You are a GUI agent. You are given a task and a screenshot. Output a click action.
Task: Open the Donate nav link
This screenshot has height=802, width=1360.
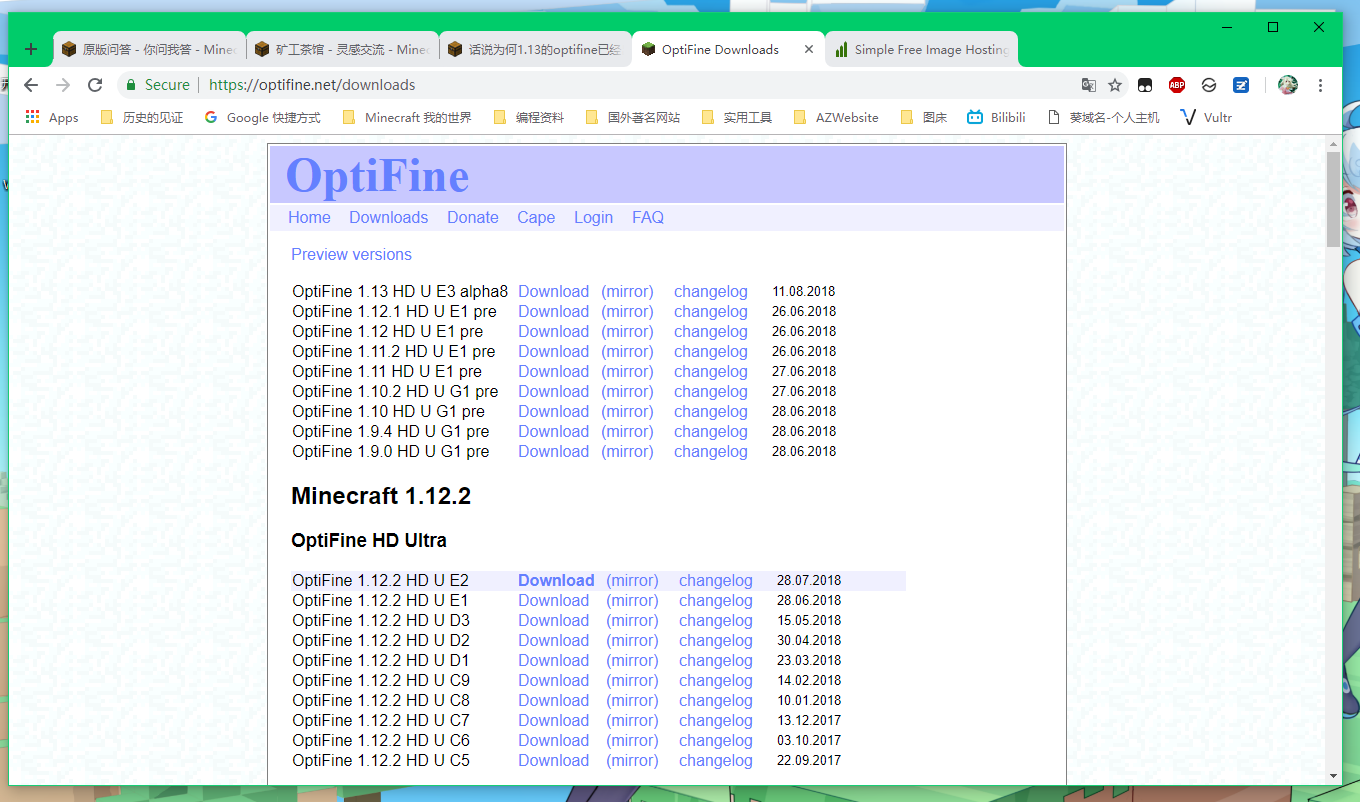[473, 218]
